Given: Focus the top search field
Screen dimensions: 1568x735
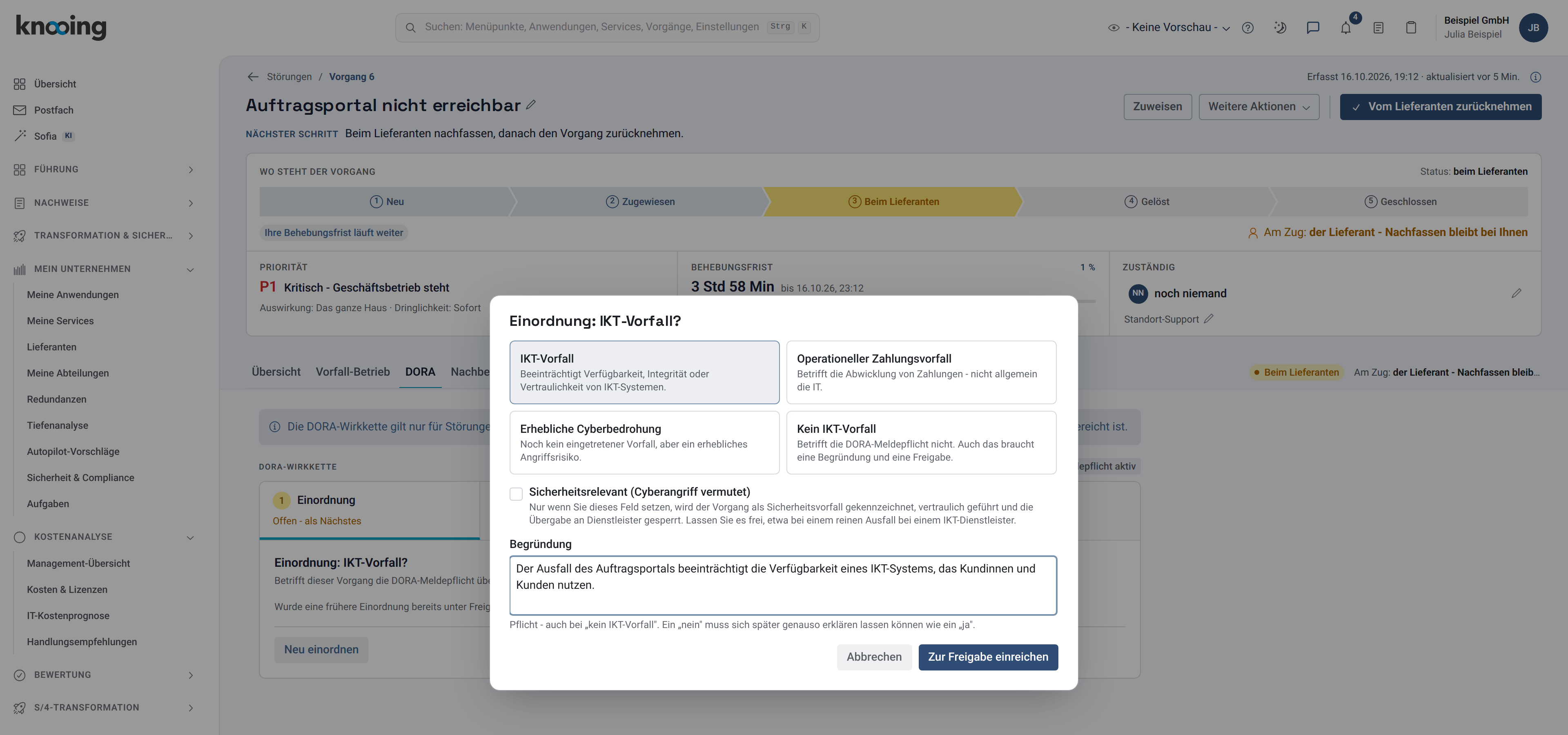Looking at the screenshot, I should tap(607, 27).
